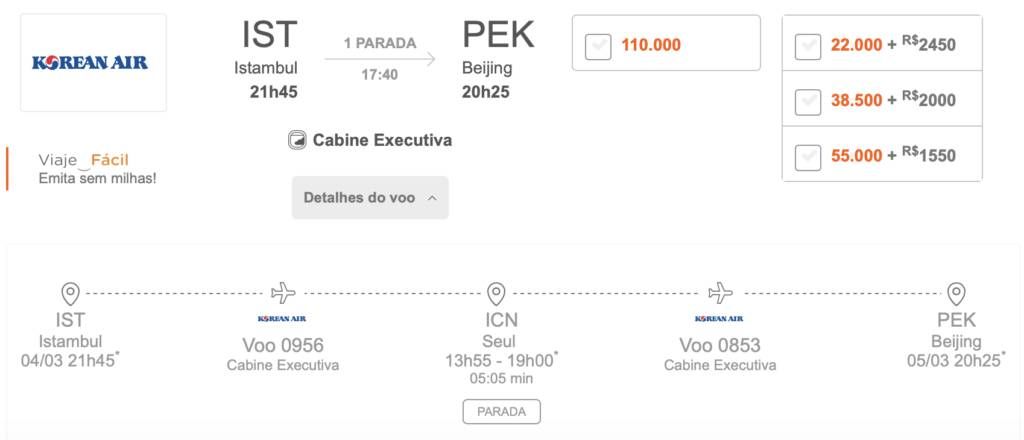Screen dimensions: 1024x440
Task: Click the Beijing PEK arrival location pin
Action: pyautogui.click(x=956, y=294)
